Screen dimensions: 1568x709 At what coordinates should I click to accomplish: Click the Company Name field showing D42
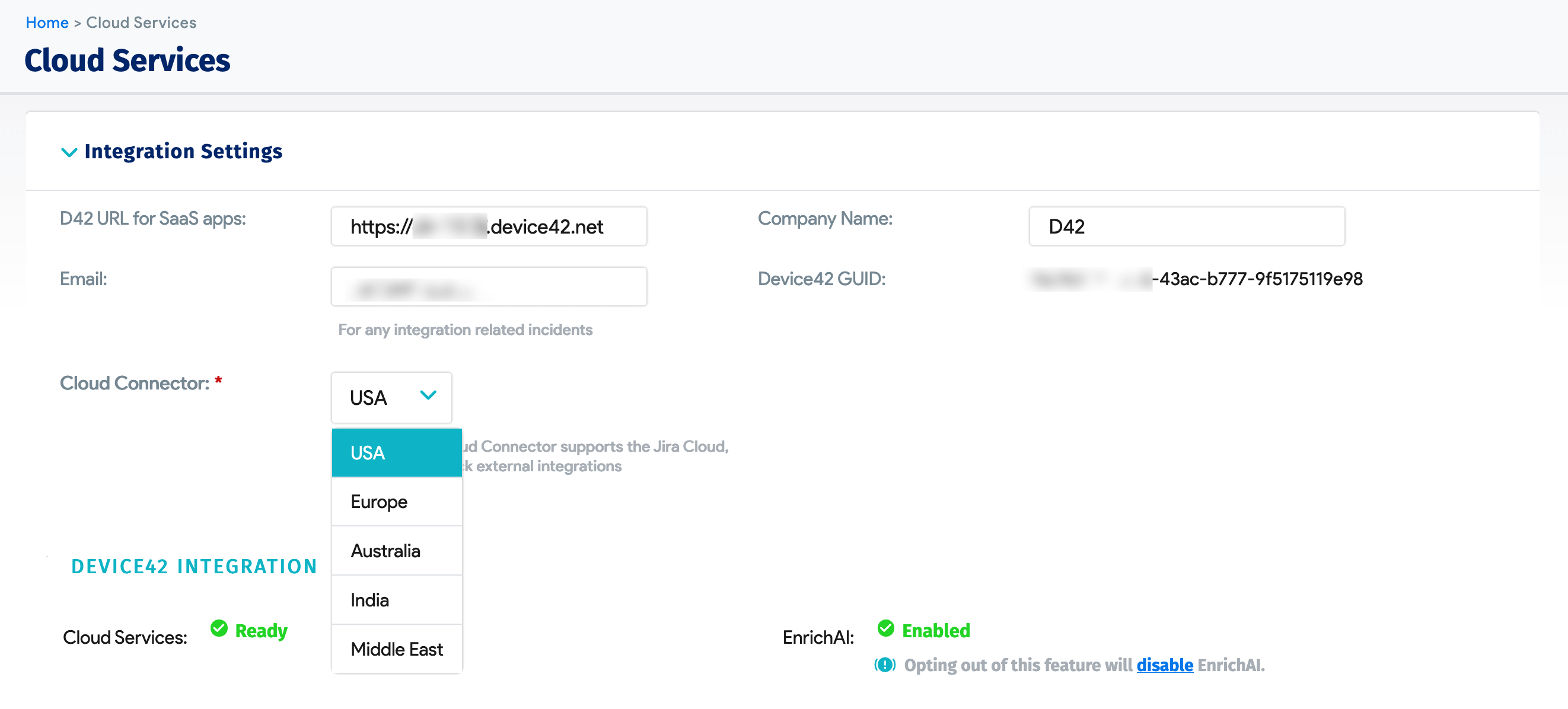(x=1185, y=226)
